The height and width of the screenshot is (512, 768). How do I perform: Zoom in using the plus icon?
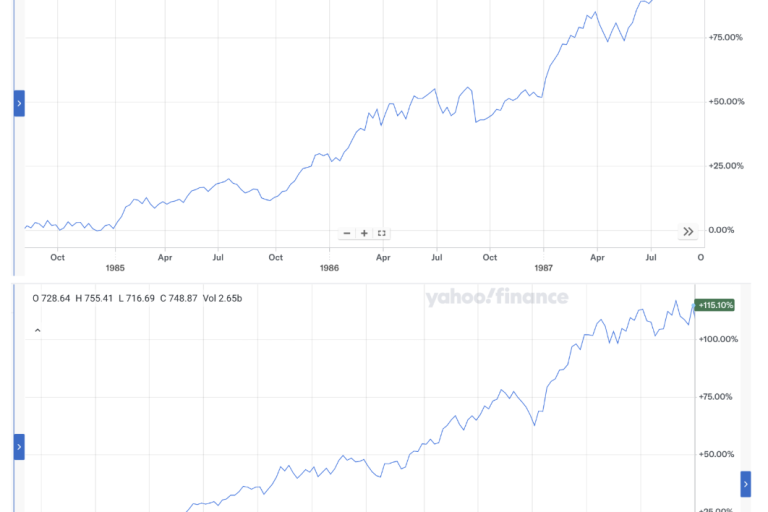pyautogui.click(x=364, y=233)
